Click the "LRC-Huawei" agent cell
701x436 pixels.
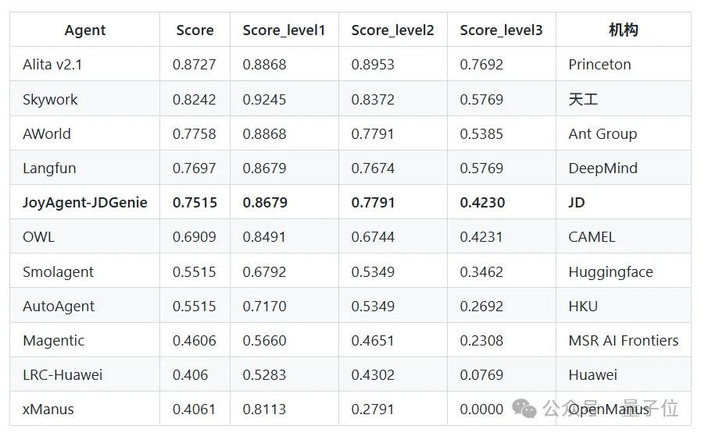pos(63,375)
